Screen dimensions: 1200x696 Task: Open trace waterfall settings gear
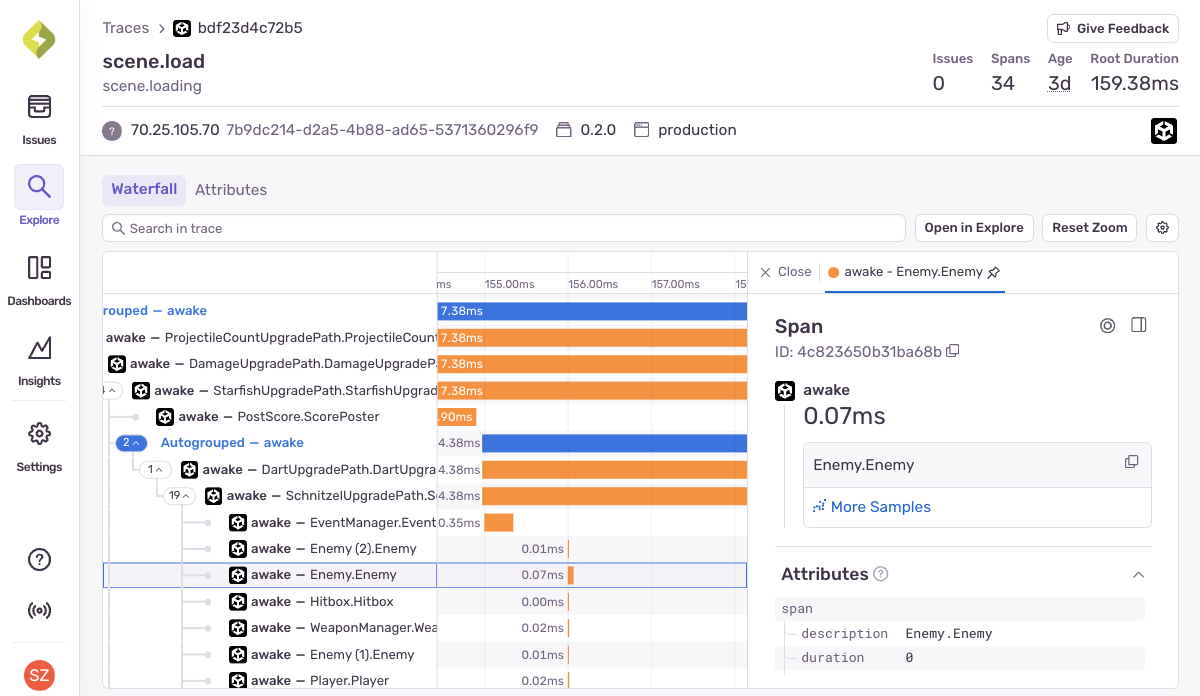[1162, 228]
